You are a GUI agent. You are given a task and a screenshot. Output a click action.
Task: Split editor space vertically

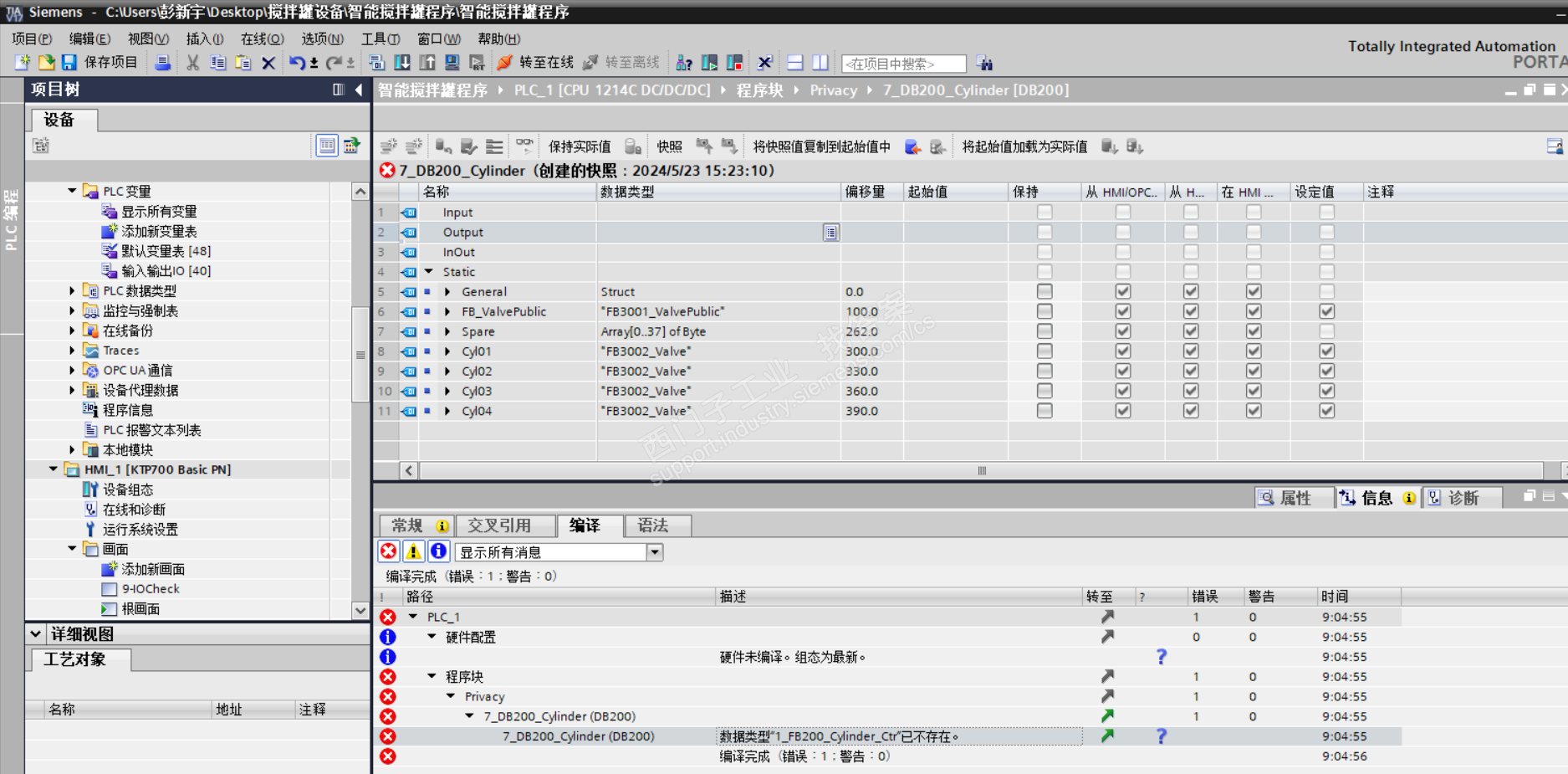(820, 63)
